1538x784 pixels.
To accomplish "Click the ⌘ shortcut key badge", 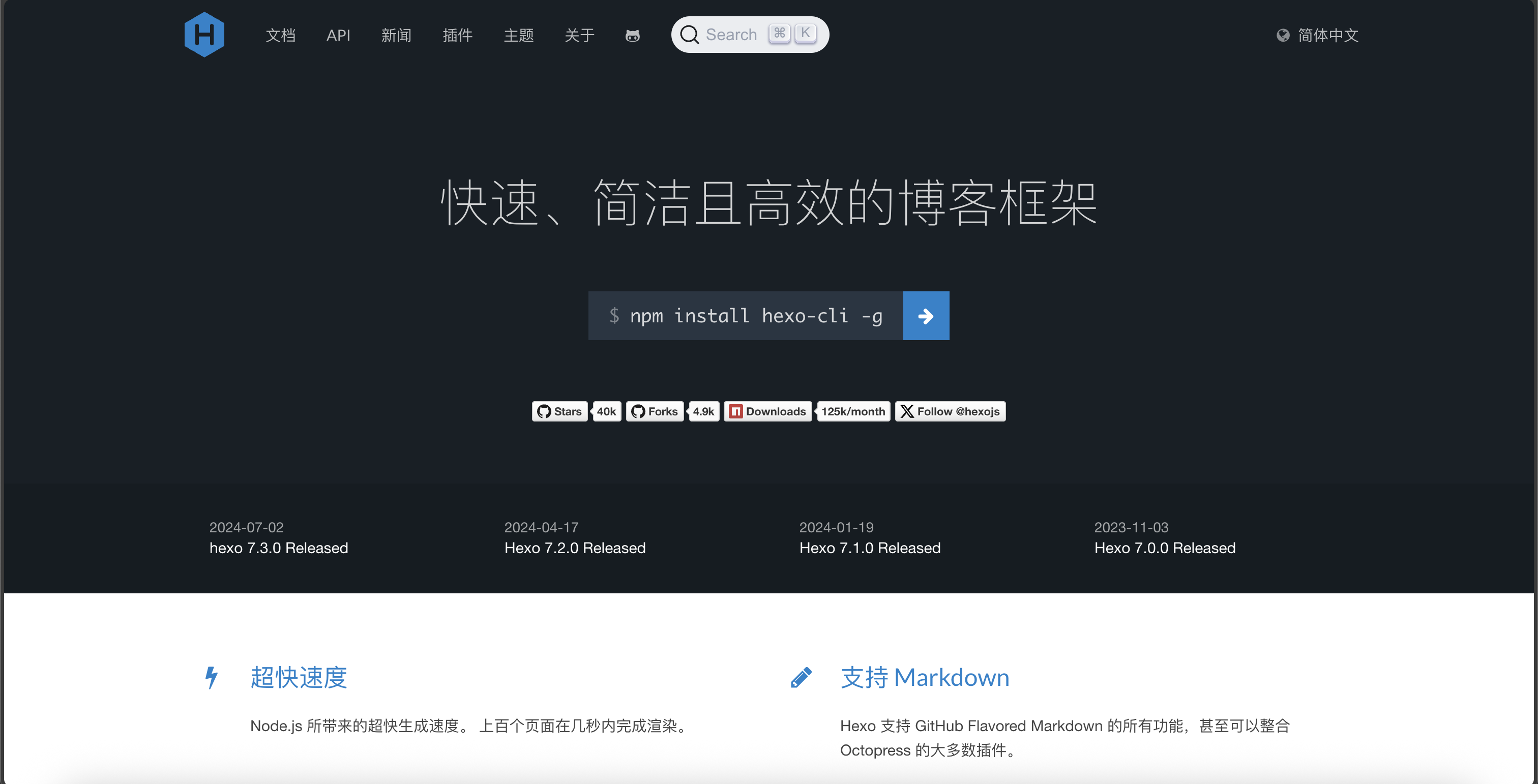I will [x=779, y=34].
